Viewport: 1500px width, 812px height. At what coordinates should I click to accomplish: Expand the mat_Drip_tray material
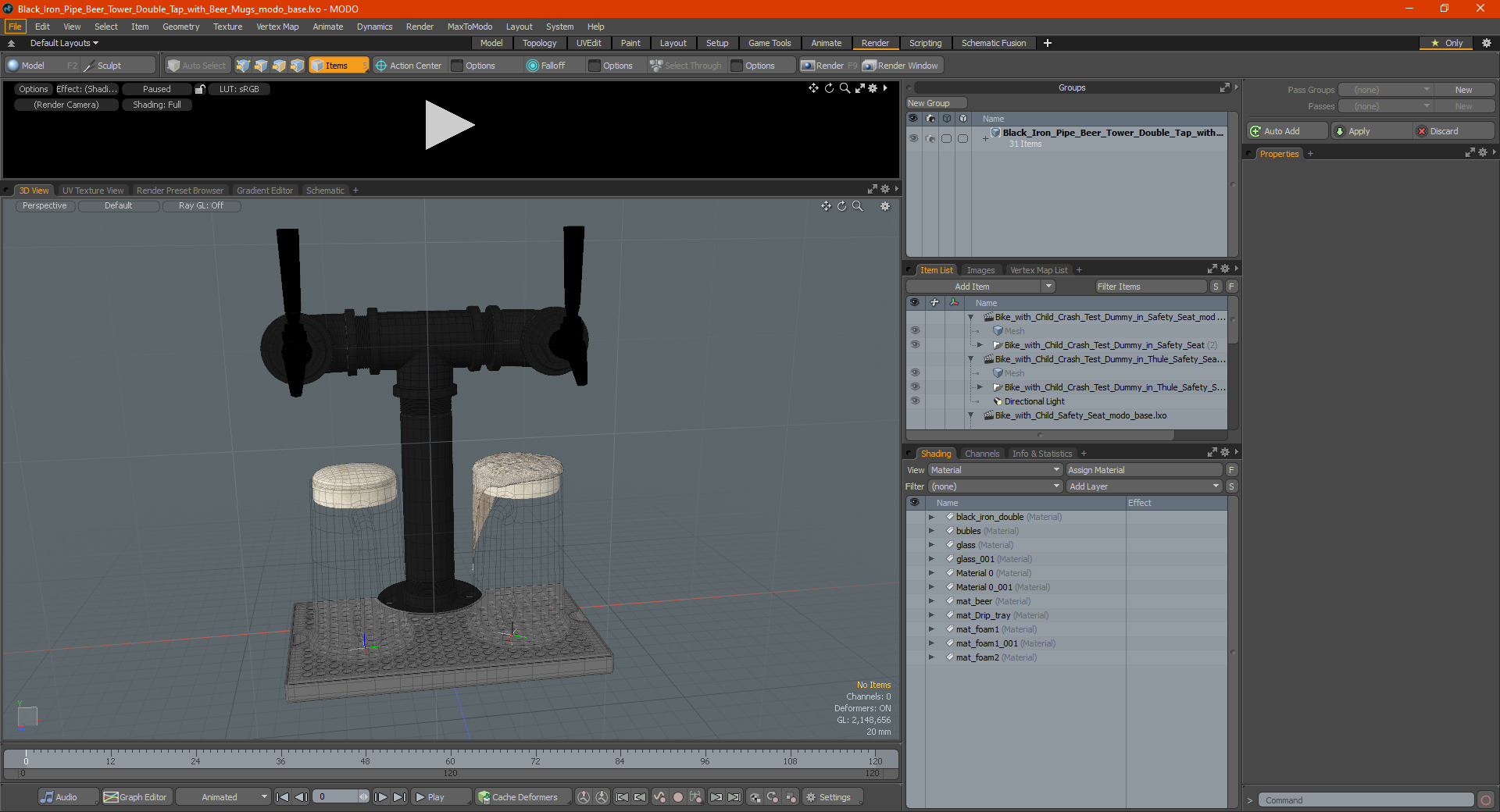click(931, 615)
